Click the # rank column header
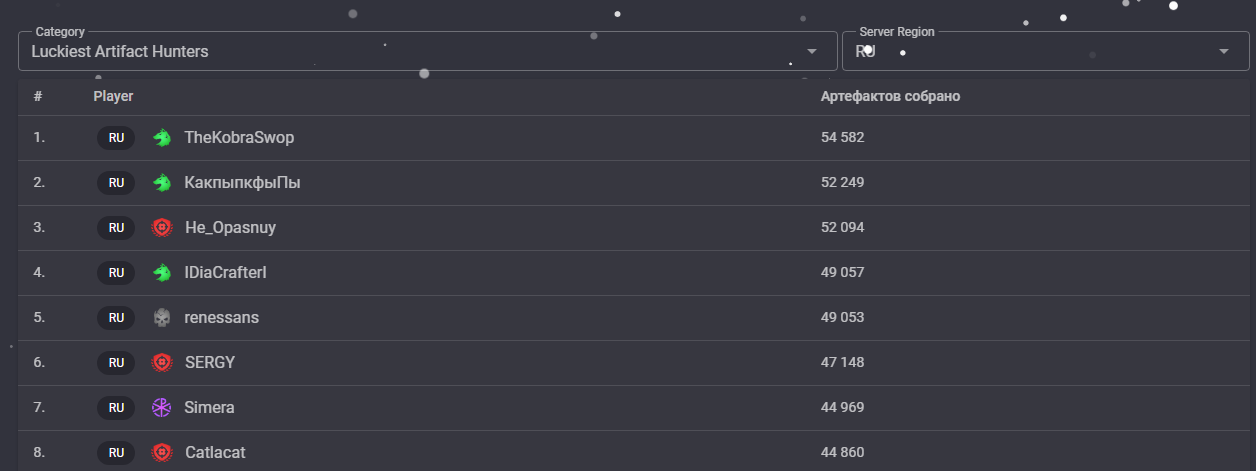This screenshot has width=1256, height=471. (38, 96)
